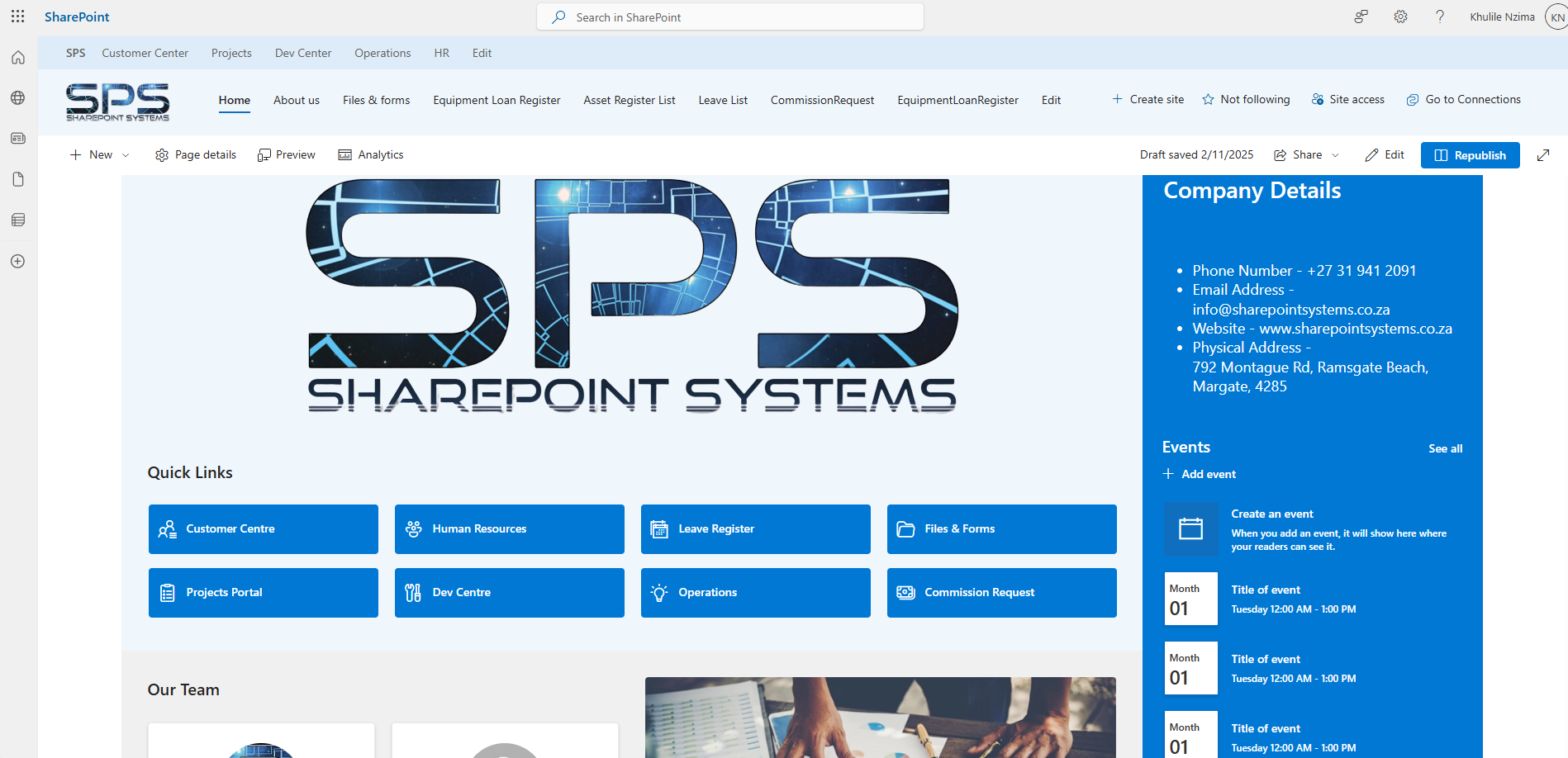This screenshot has height=758, width=1568.
Task: Go to About us navigation tab
Action: [x=297, y=100]
